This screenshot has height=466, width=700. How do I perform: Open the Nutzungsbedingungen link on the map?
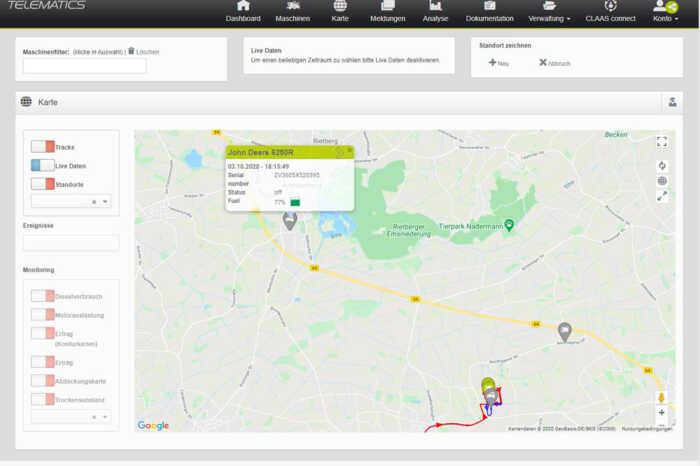646,429
